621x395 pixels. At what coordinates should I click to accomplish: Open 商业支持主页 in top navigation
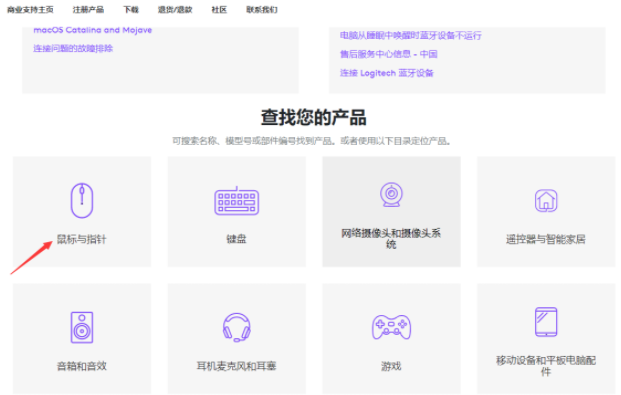point(30,10)
